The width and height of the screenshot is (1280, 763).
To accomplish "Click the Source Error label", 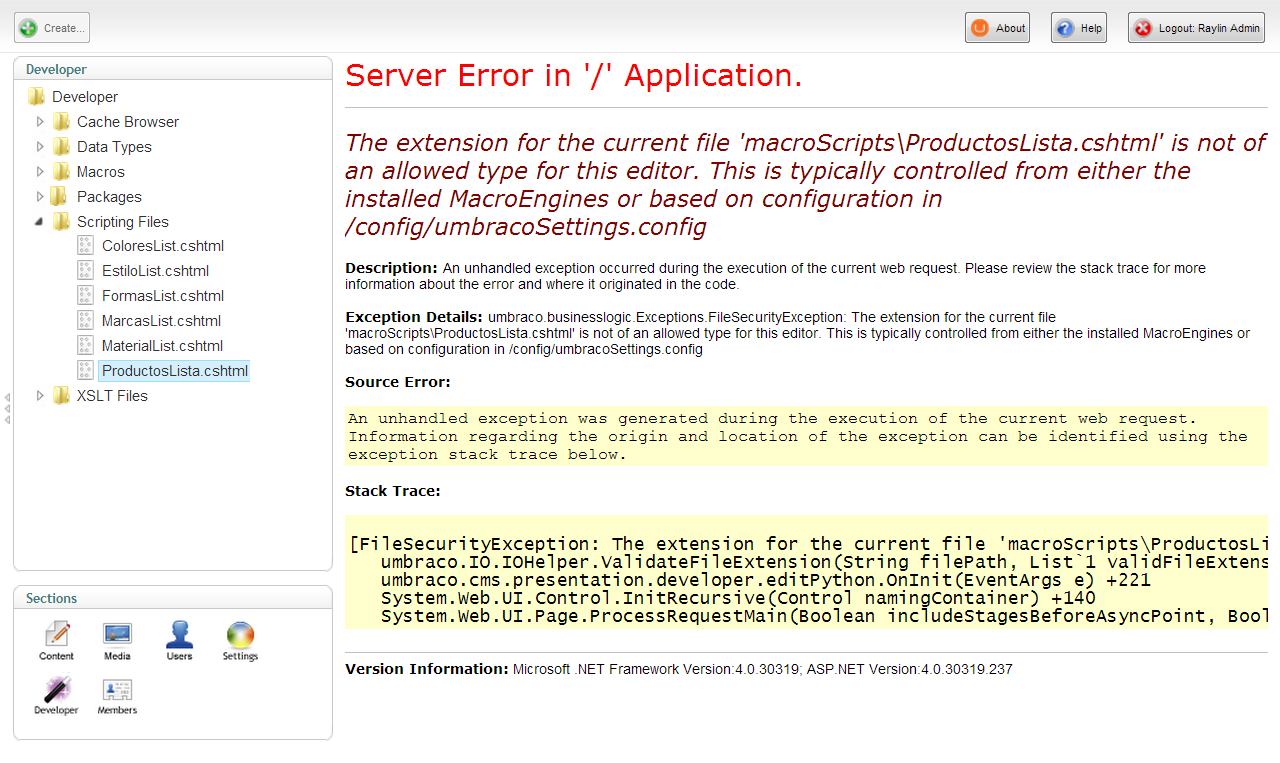I will click(x=398, y=382).
